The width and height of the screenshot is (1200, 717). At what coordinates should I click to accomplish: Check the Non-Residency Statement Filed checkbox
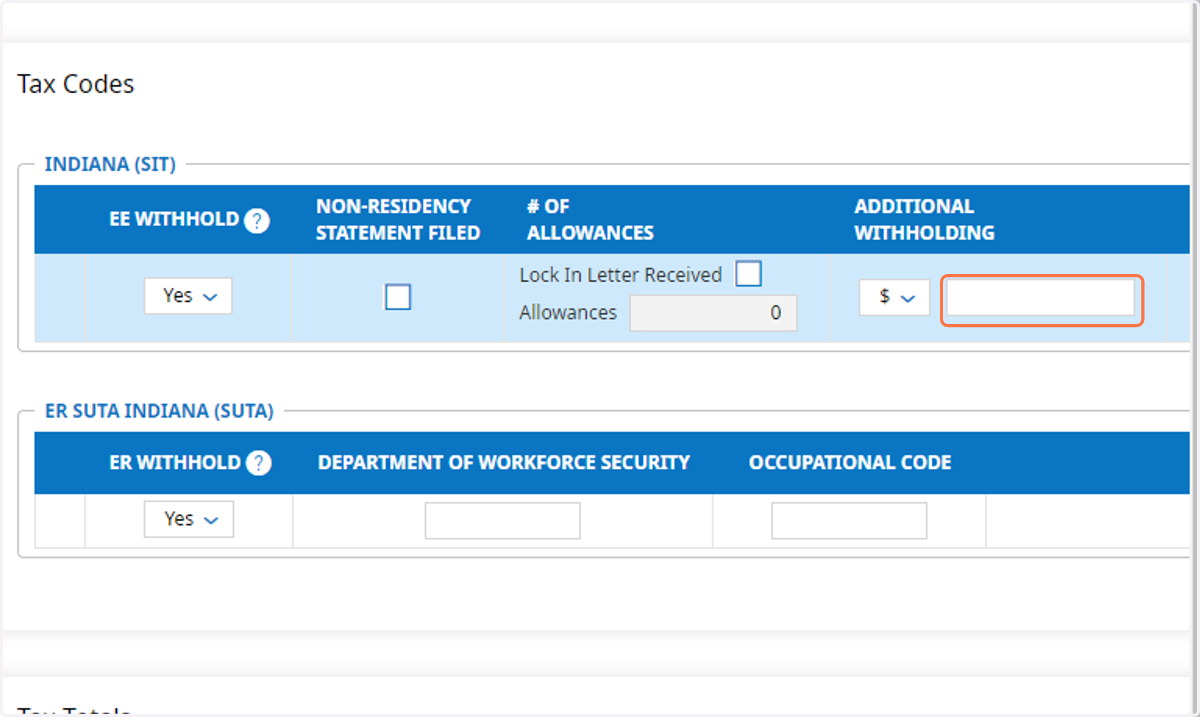tap(398, 297)
